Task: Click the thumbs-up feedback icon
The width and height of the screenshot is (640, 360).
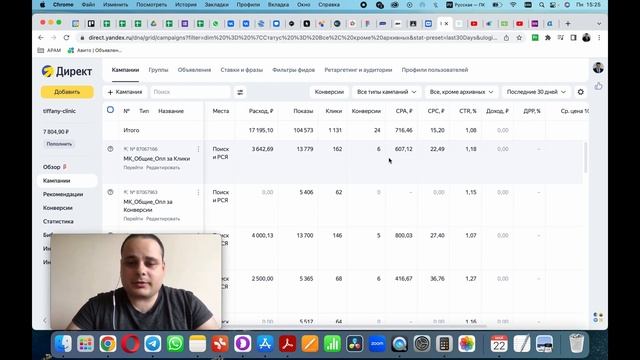Action: click(x=598, y=86)
